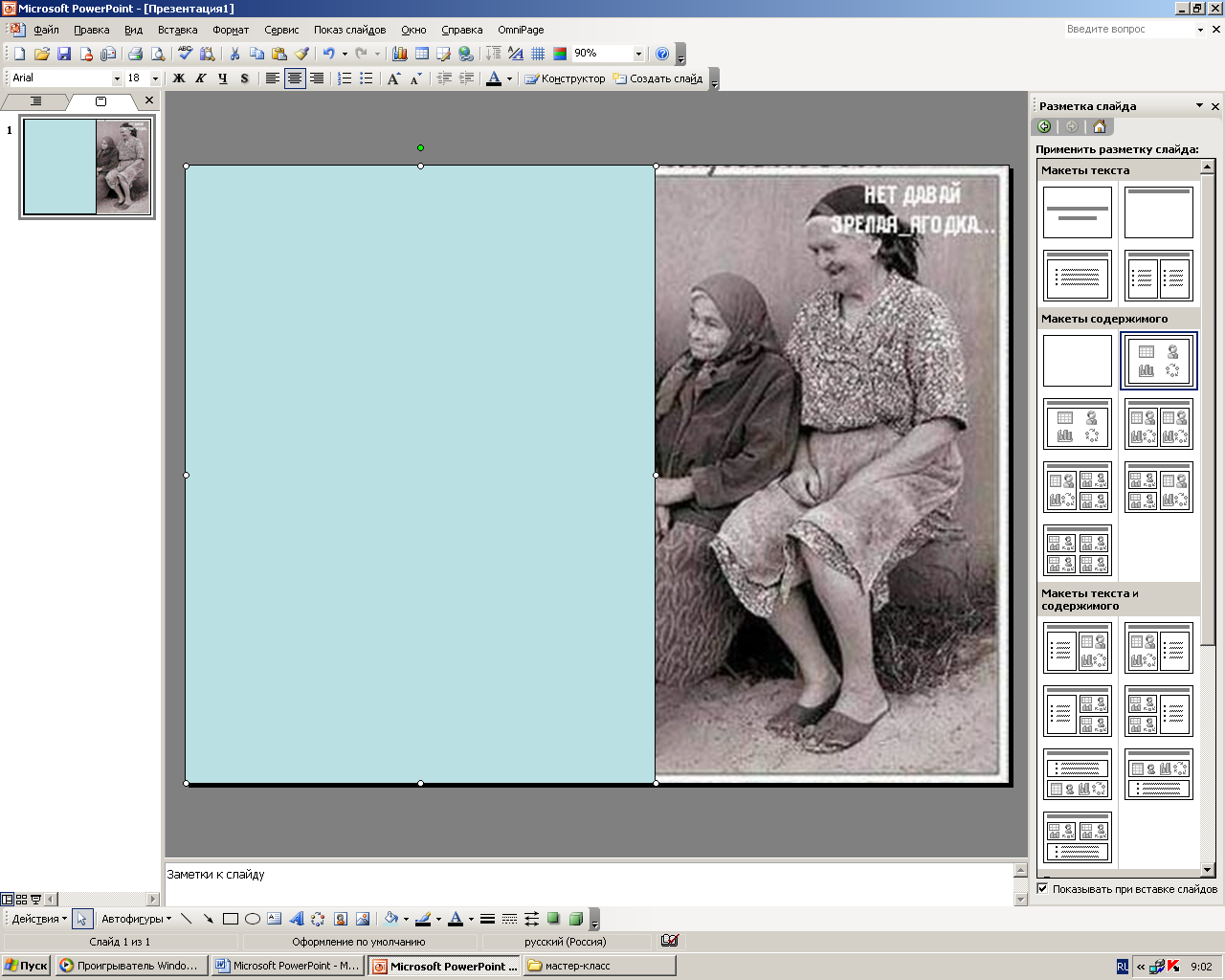Viewport: 1225px width, 980px height.
Task: Select the Line drawing tool
Action: click(x=186, y=919)
